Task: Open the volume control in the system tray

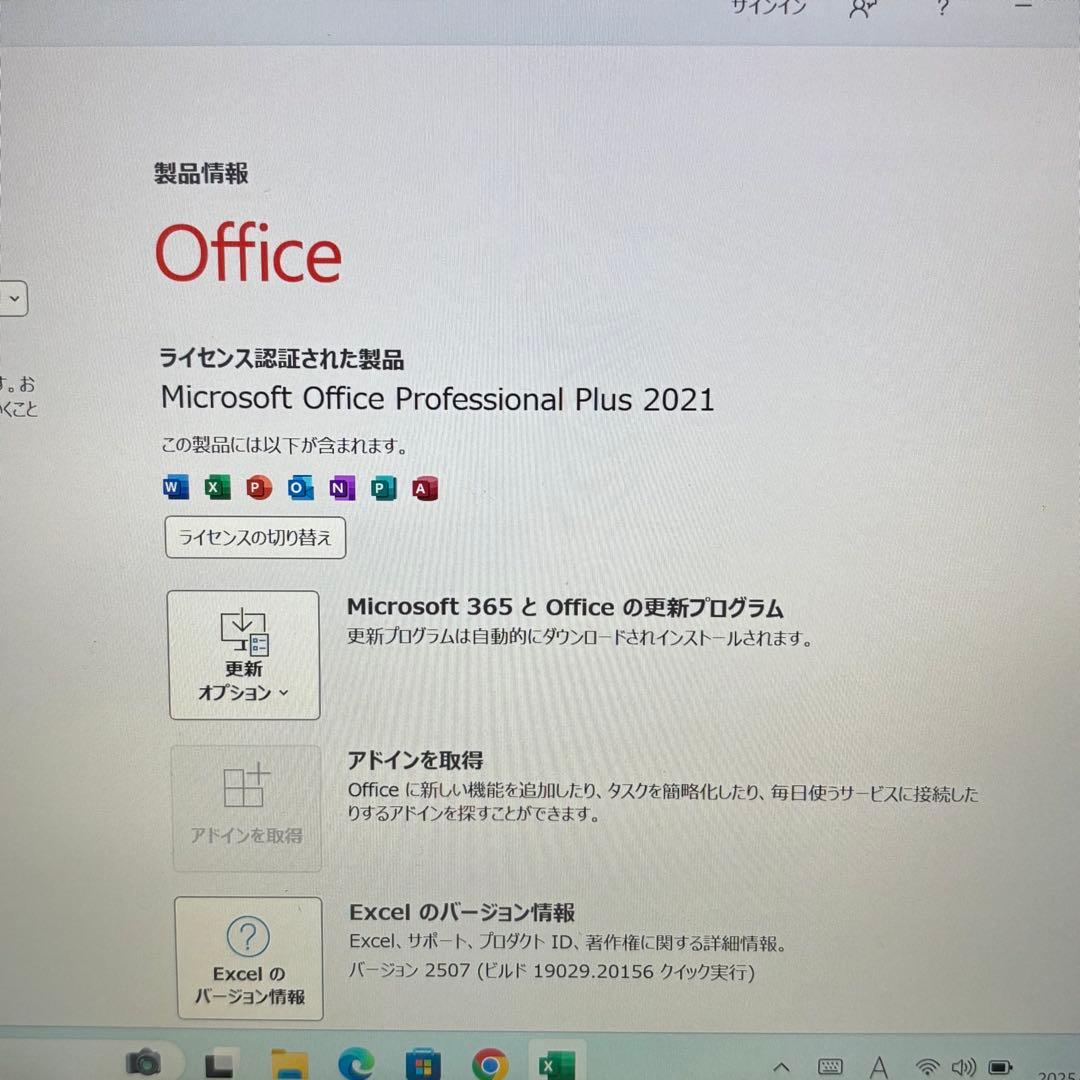Action: [x=962, y=1063]
